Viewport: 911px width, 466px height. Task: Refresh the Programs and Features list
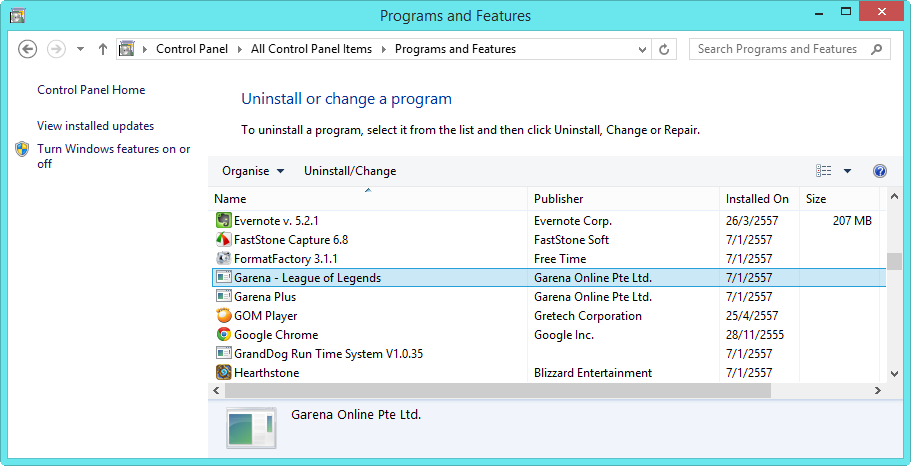tap(664, 49)
